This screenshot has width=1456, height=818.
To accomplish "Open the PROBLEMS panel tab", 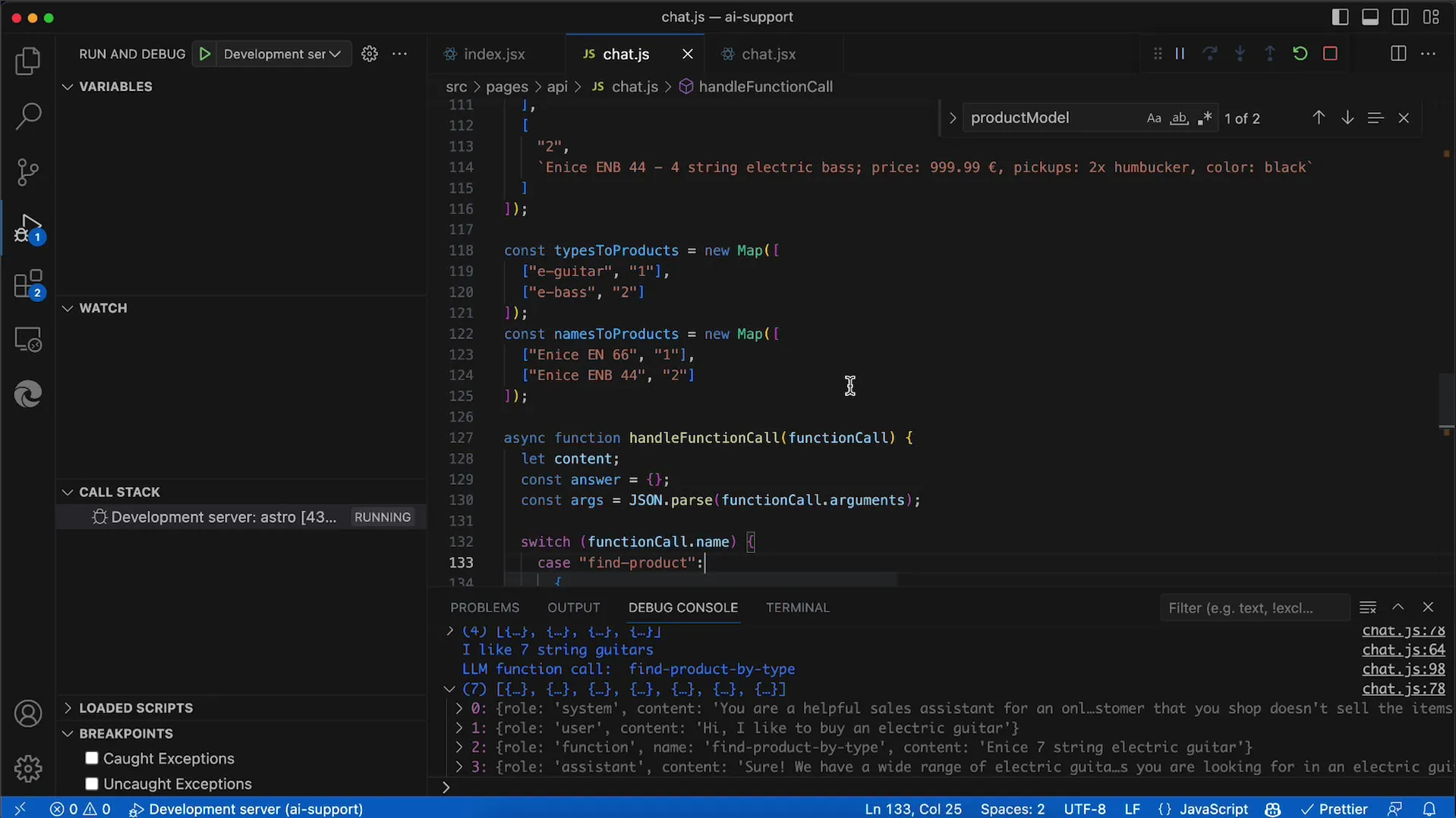I will coord(484,608).
